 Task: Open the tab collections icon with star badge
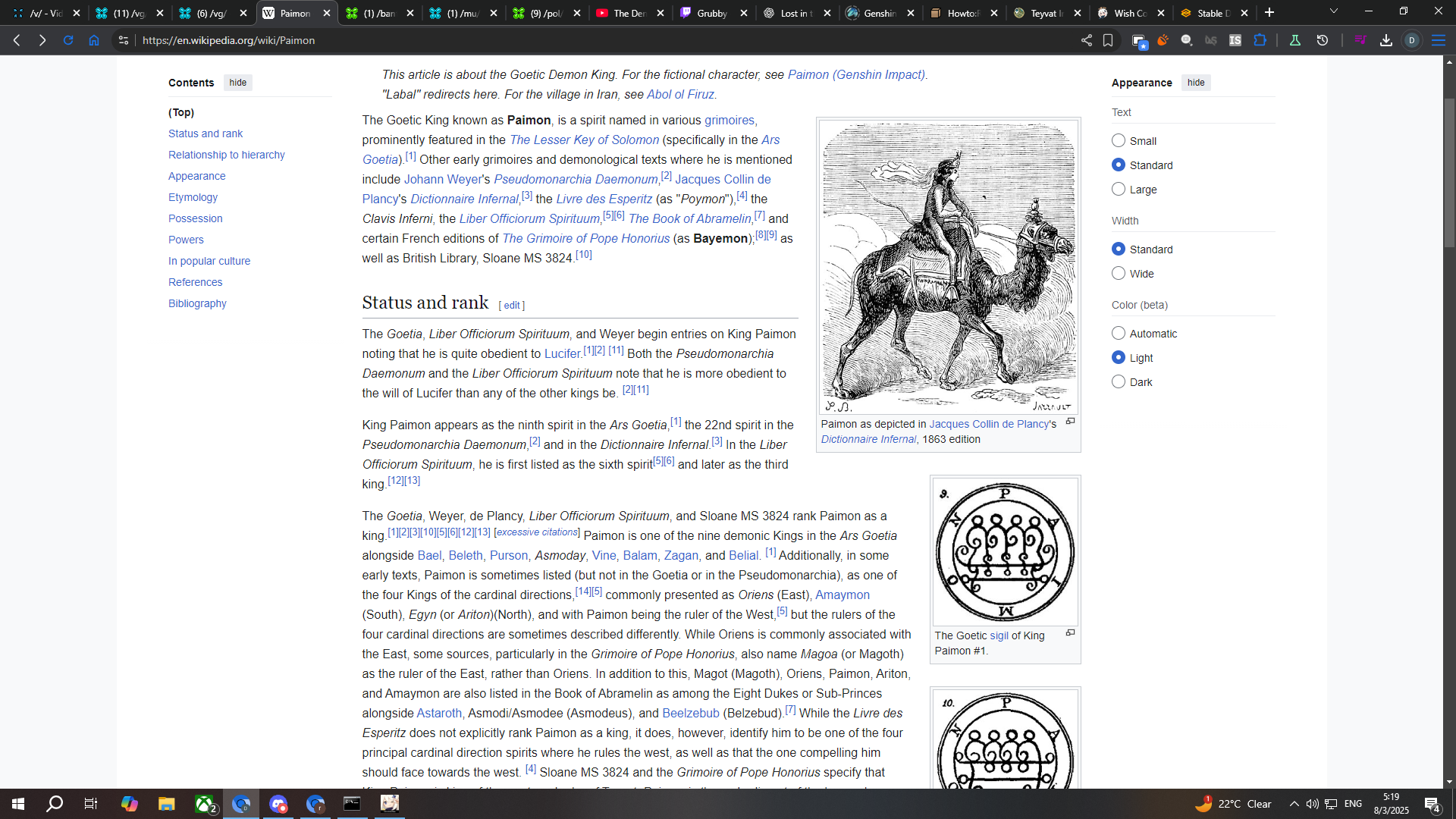coord(1139,41)
